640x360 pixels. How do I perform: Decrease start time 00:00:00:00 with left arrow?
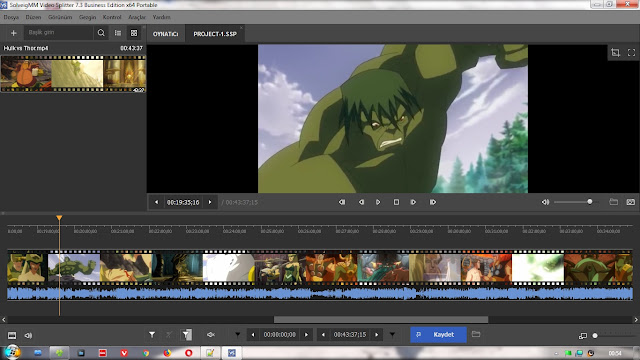coord(253,335)
